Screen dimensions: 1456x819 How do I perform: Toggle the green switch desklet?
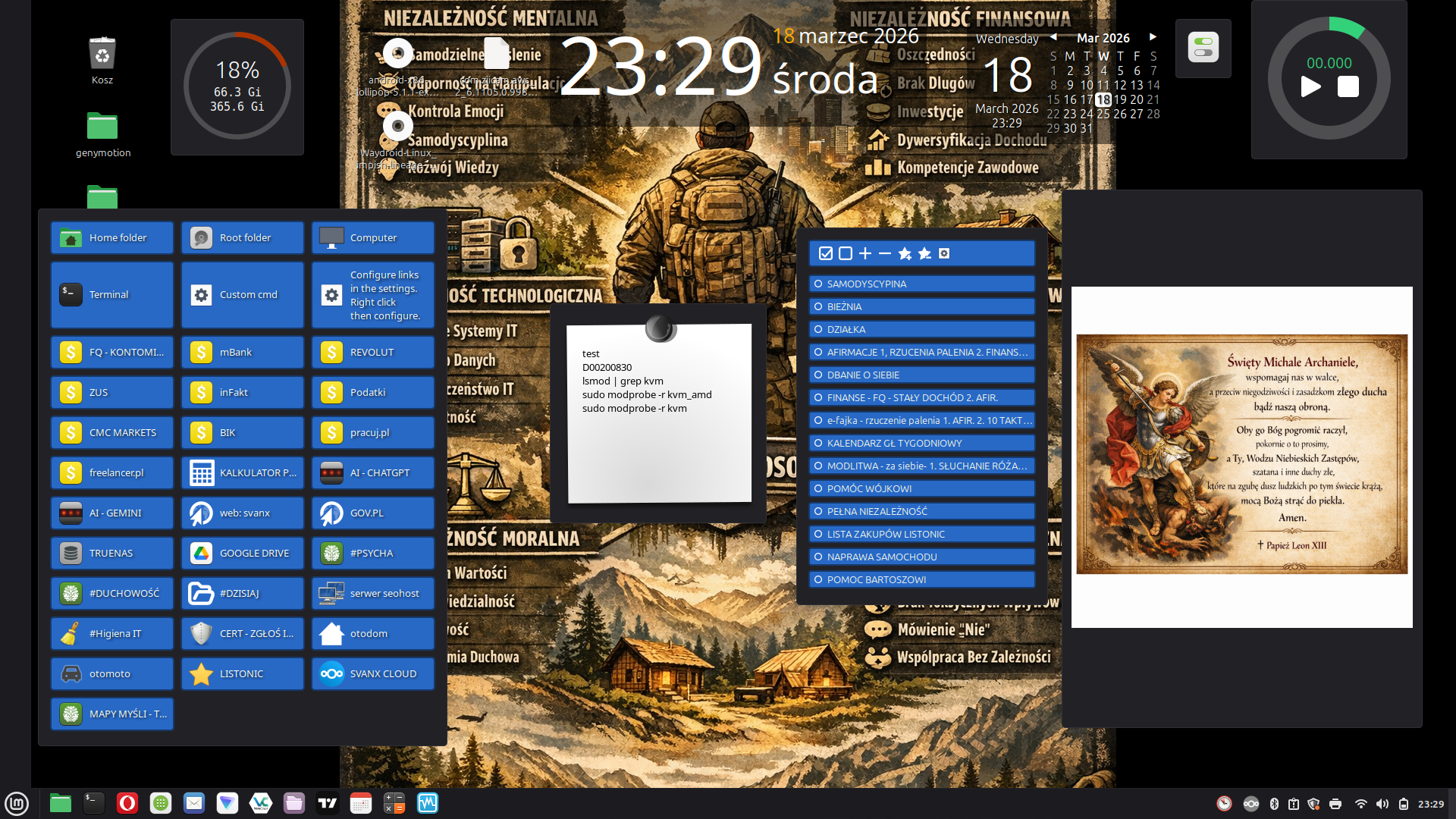pyautogui.click(x=1203, y=48)
